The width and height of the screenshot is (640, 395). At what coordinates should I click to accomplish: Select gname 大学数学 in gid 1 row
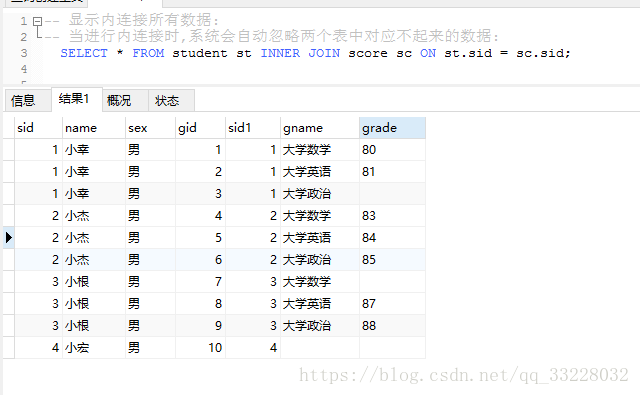click(320, 150)
